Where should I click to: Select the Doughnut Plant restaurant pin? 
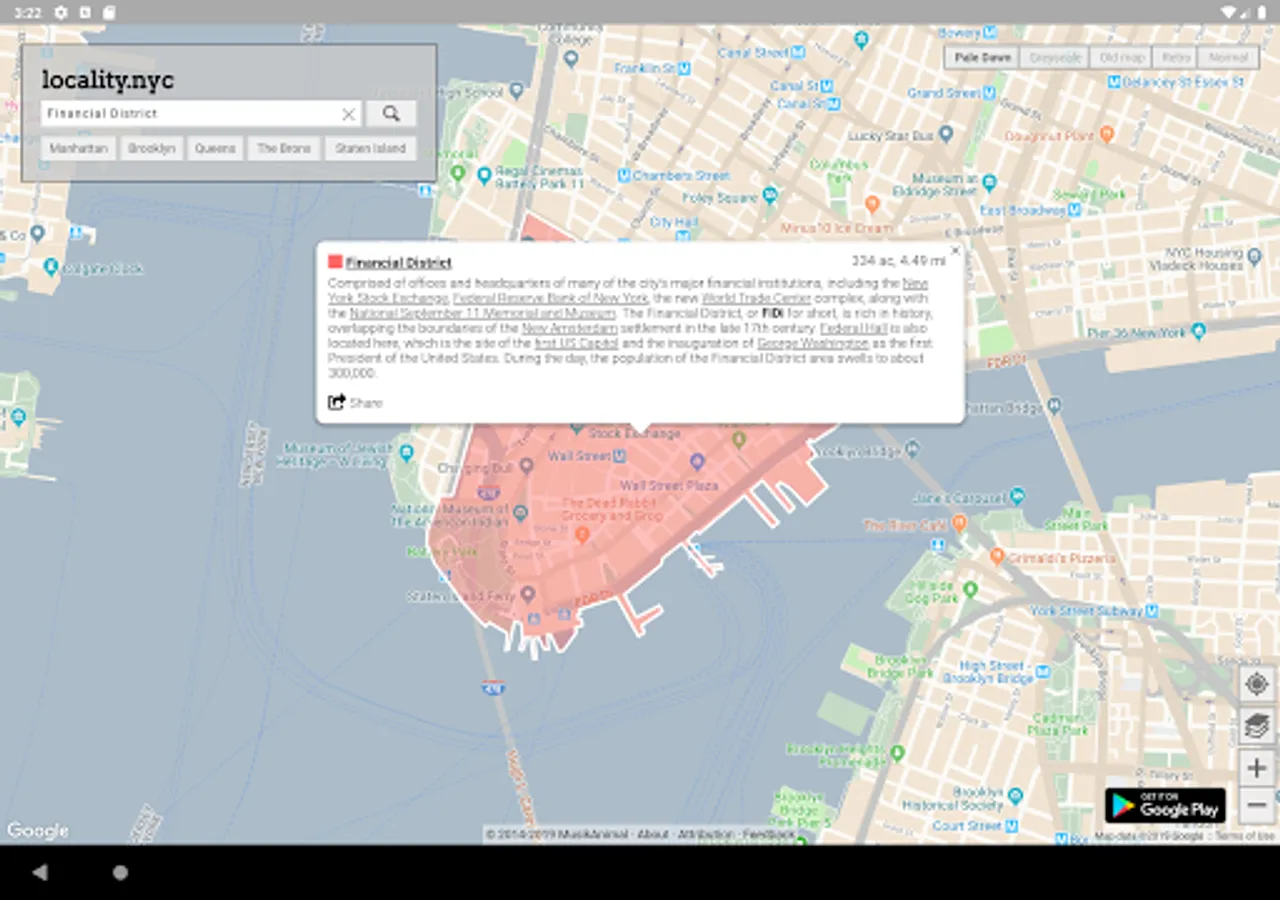click(x=1106, y=134)
